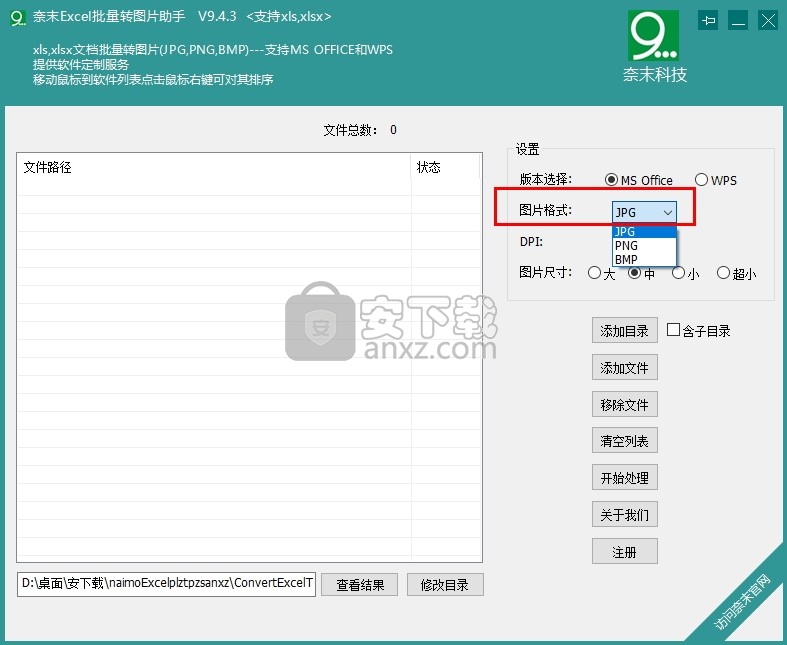787x645 pixels.
Task: Click the 提供软件定制服务 text
Action: [81, 64]
